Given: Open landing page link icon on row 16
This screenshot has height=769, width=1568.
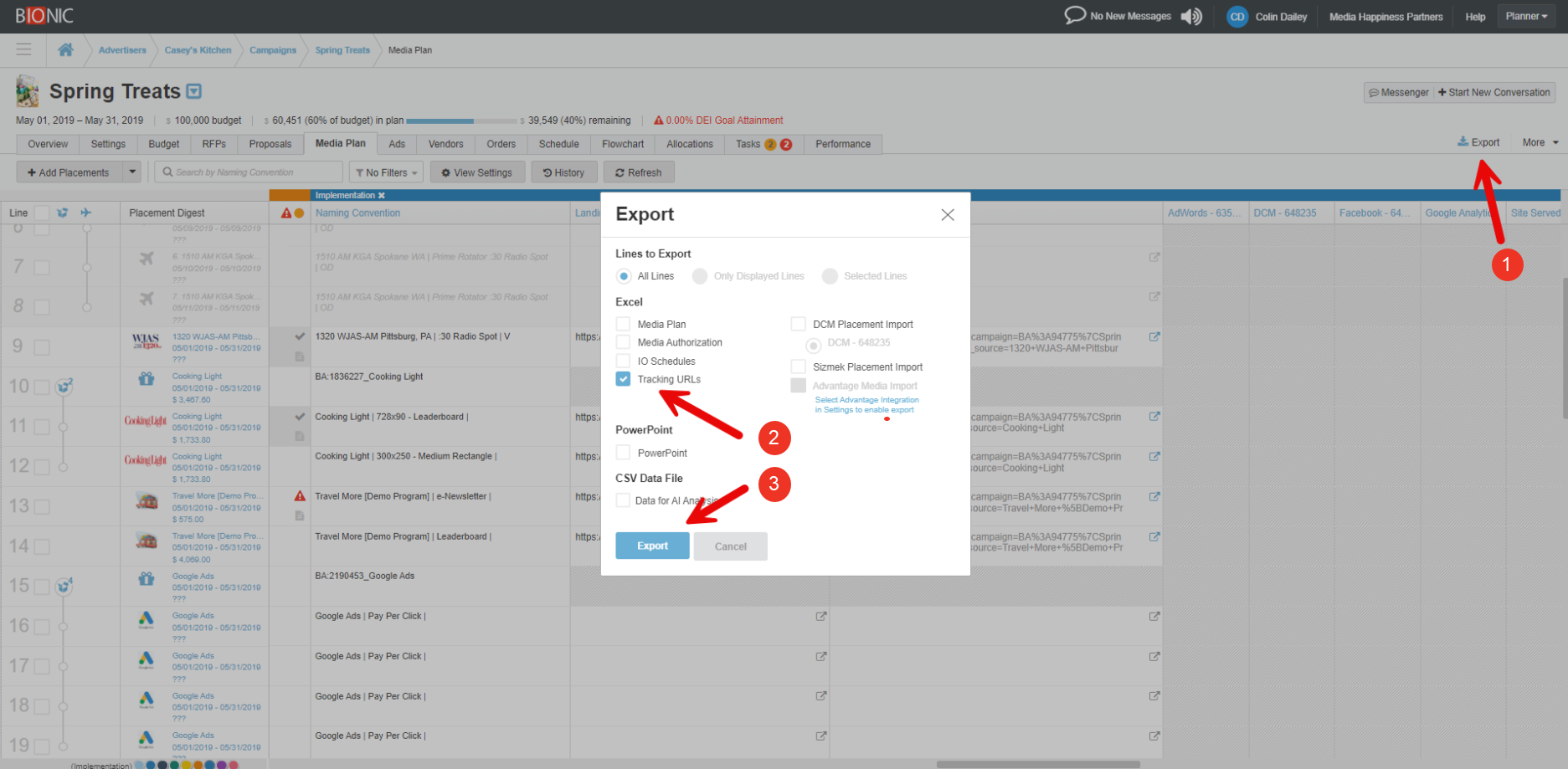Looking at the screenshot, I should click(821, 616).
